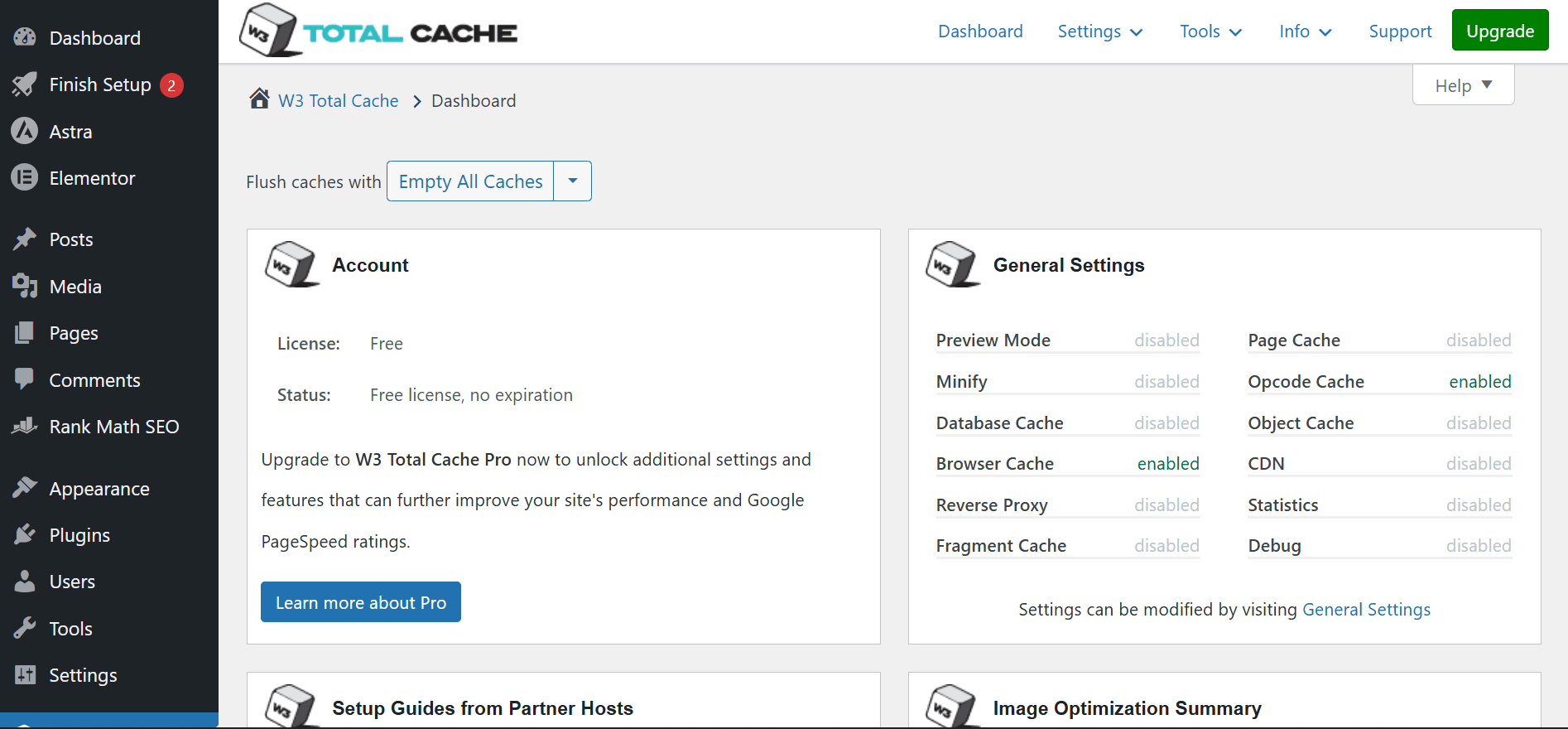Click the home icon in breadcrumb

(x=259, y=99)
